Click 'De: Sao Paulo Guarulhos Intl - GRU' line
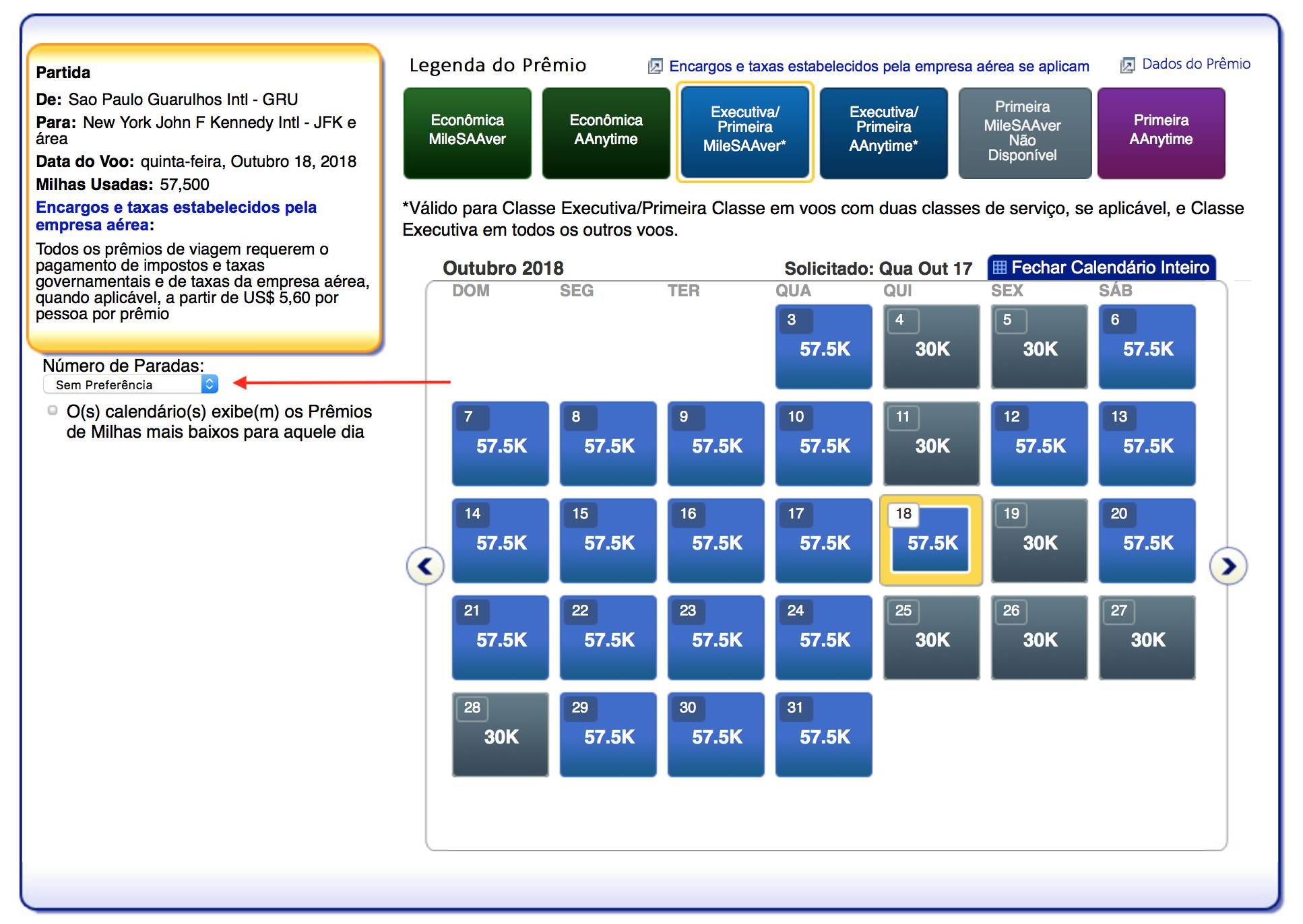 pos(167,100)
